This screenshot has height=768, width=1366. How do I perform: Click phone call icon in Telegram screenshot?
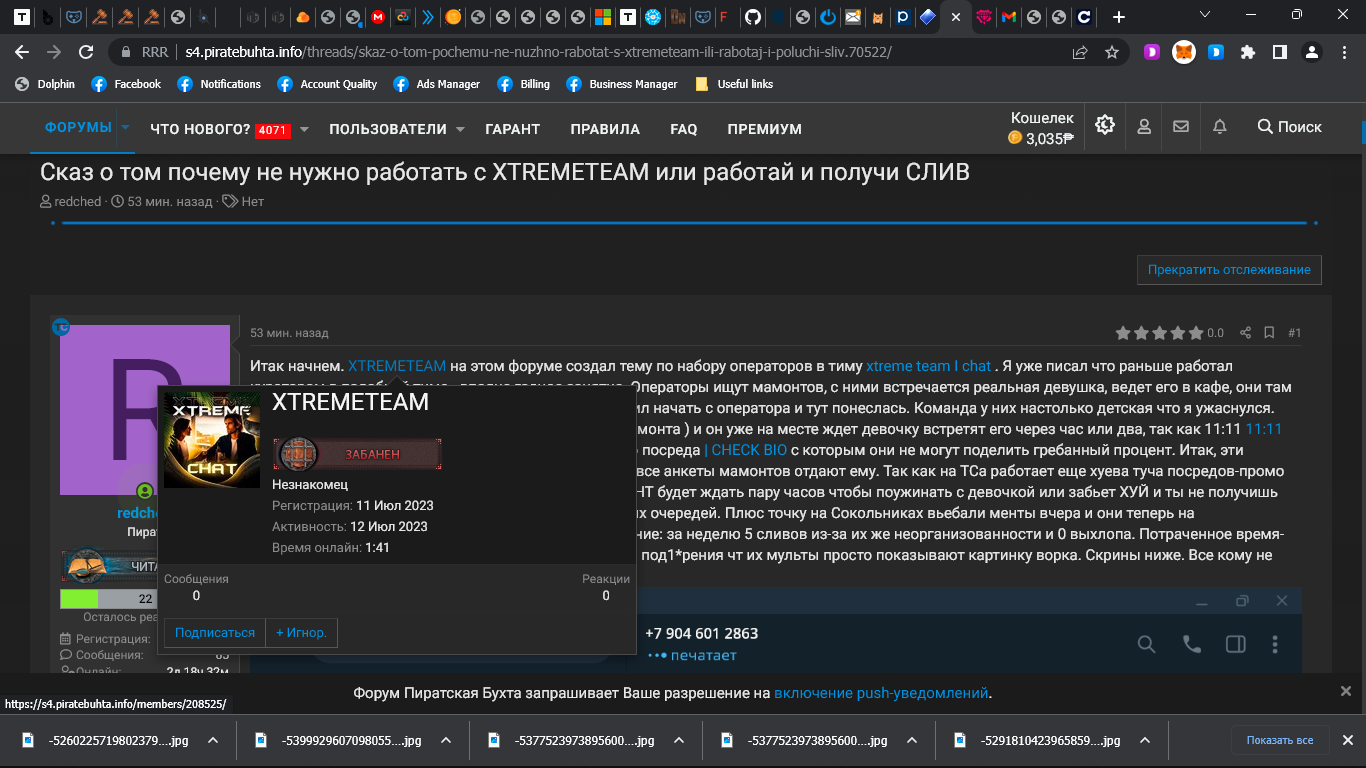(x=1192, y=644)
